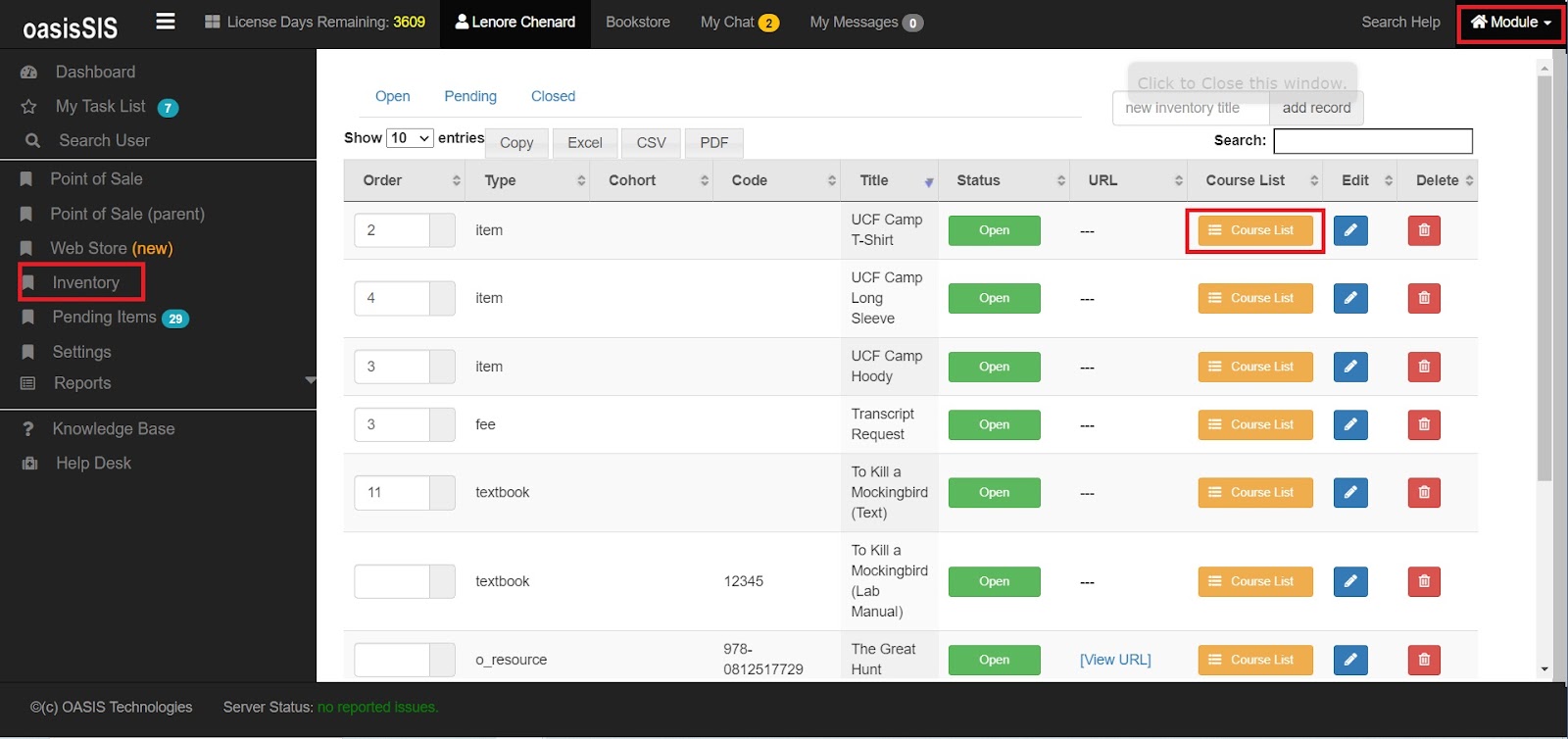The height and width of the screenshot is (739, 1568).
Task: Click the vertical scrollbar down arrow
Action: tap(1544, 669)
